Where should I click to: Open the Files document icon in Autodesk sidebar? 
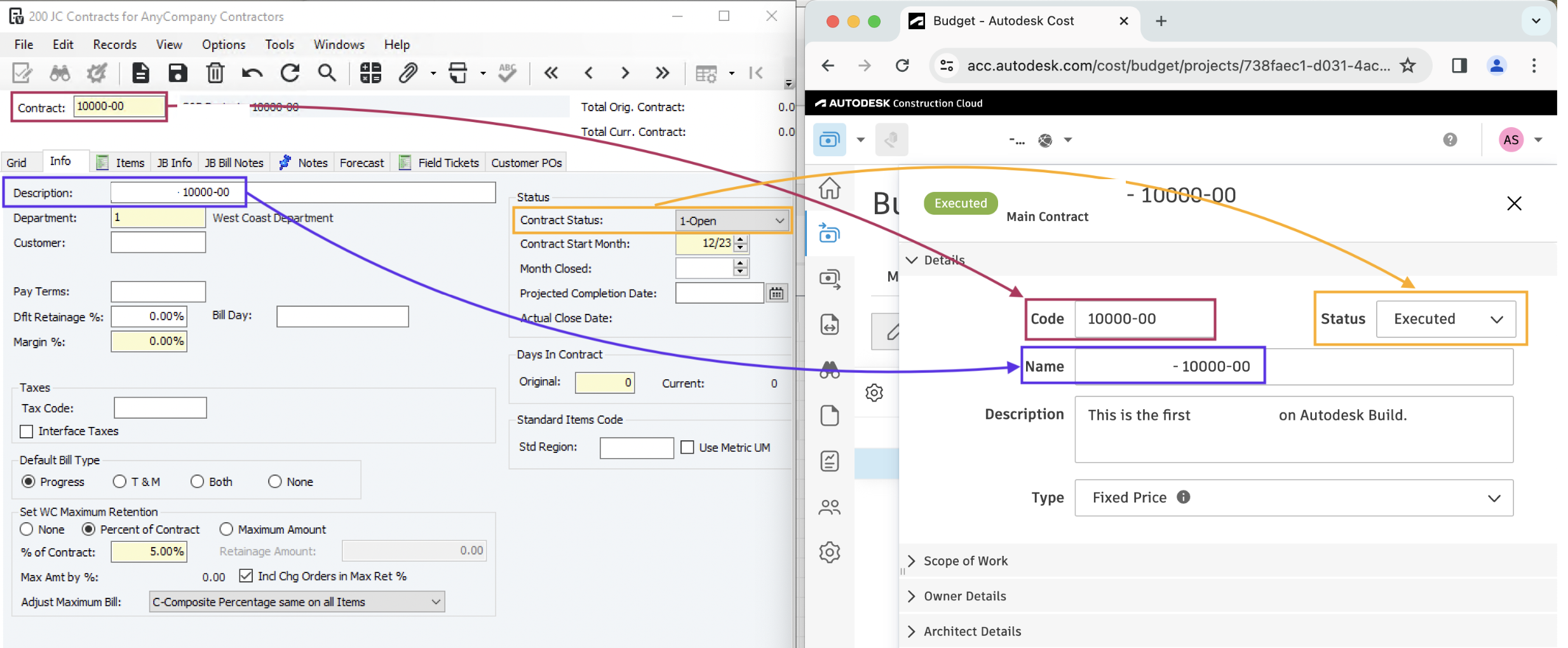pyautogui.click(x=830, y=415)
